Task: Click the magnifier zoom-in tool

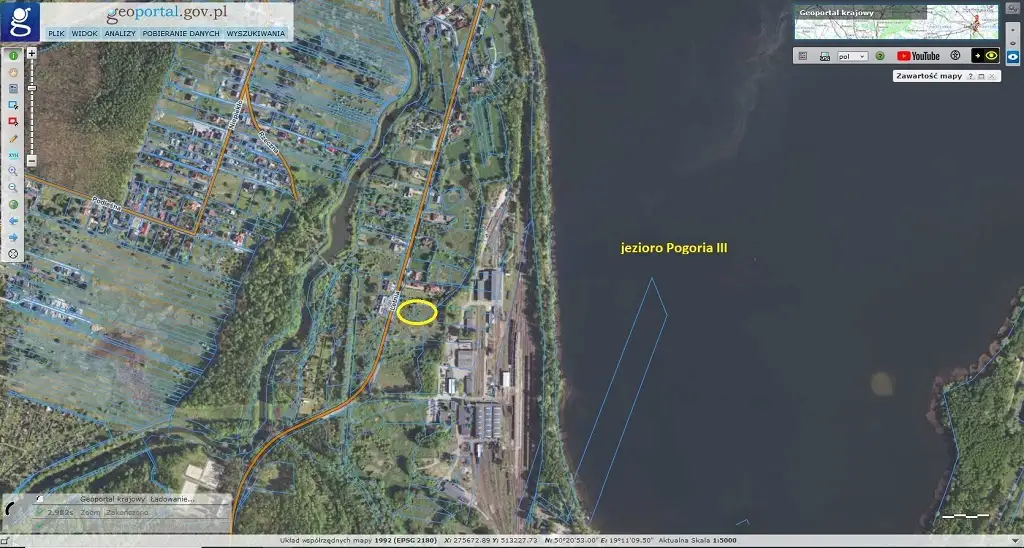Action: (14, 171)
